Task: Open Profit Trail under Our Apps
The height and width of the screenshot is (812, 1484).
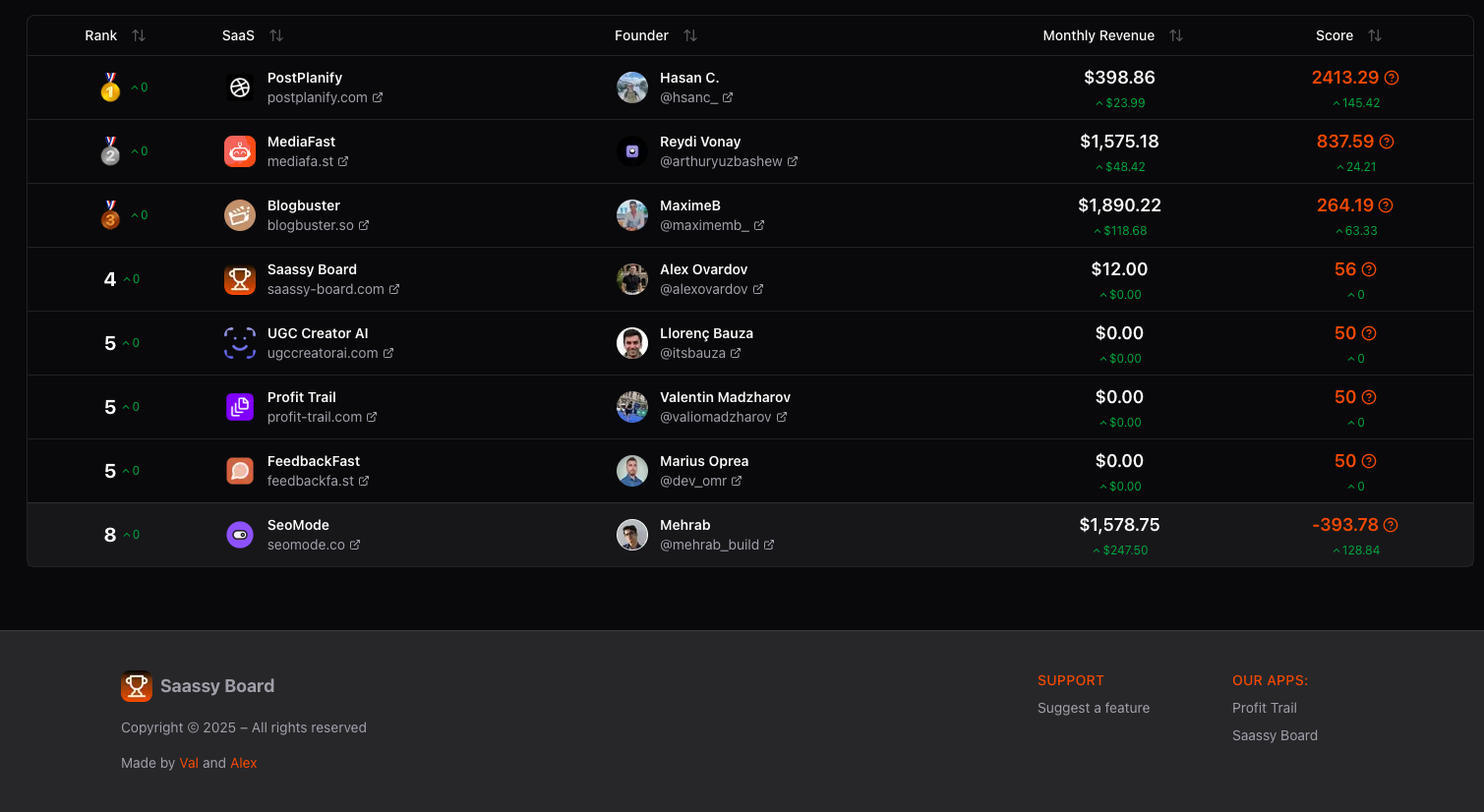Action: click(x=1264, y=708)
